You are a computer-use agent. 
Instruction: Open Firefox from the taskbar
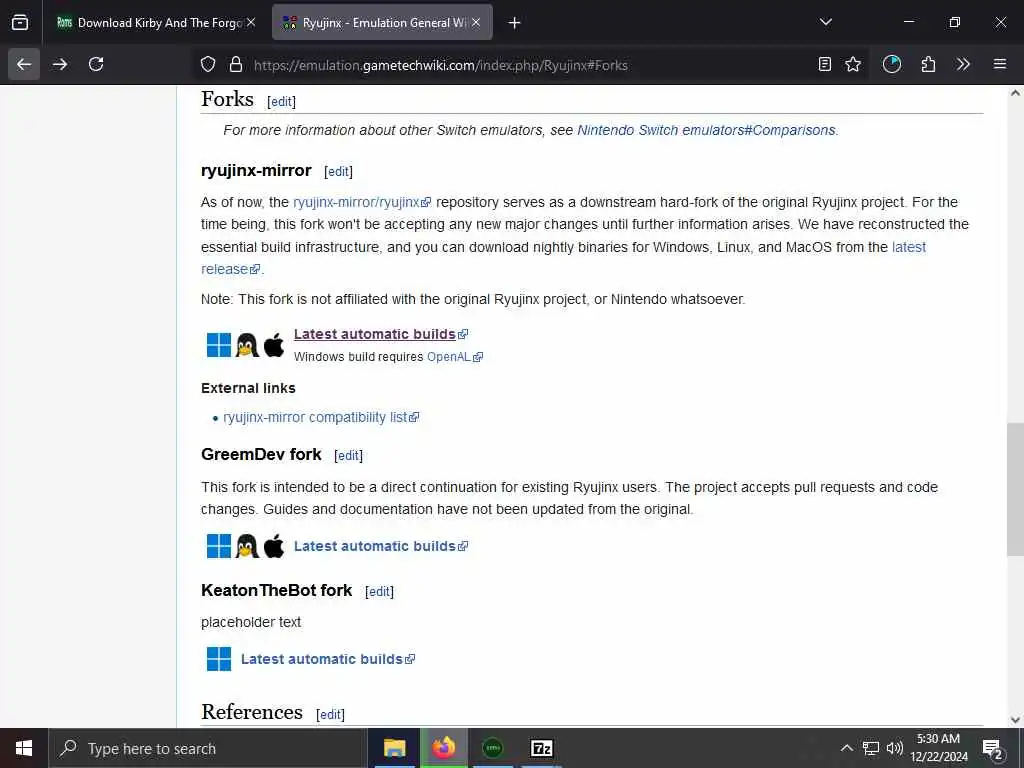click(443, 748)
